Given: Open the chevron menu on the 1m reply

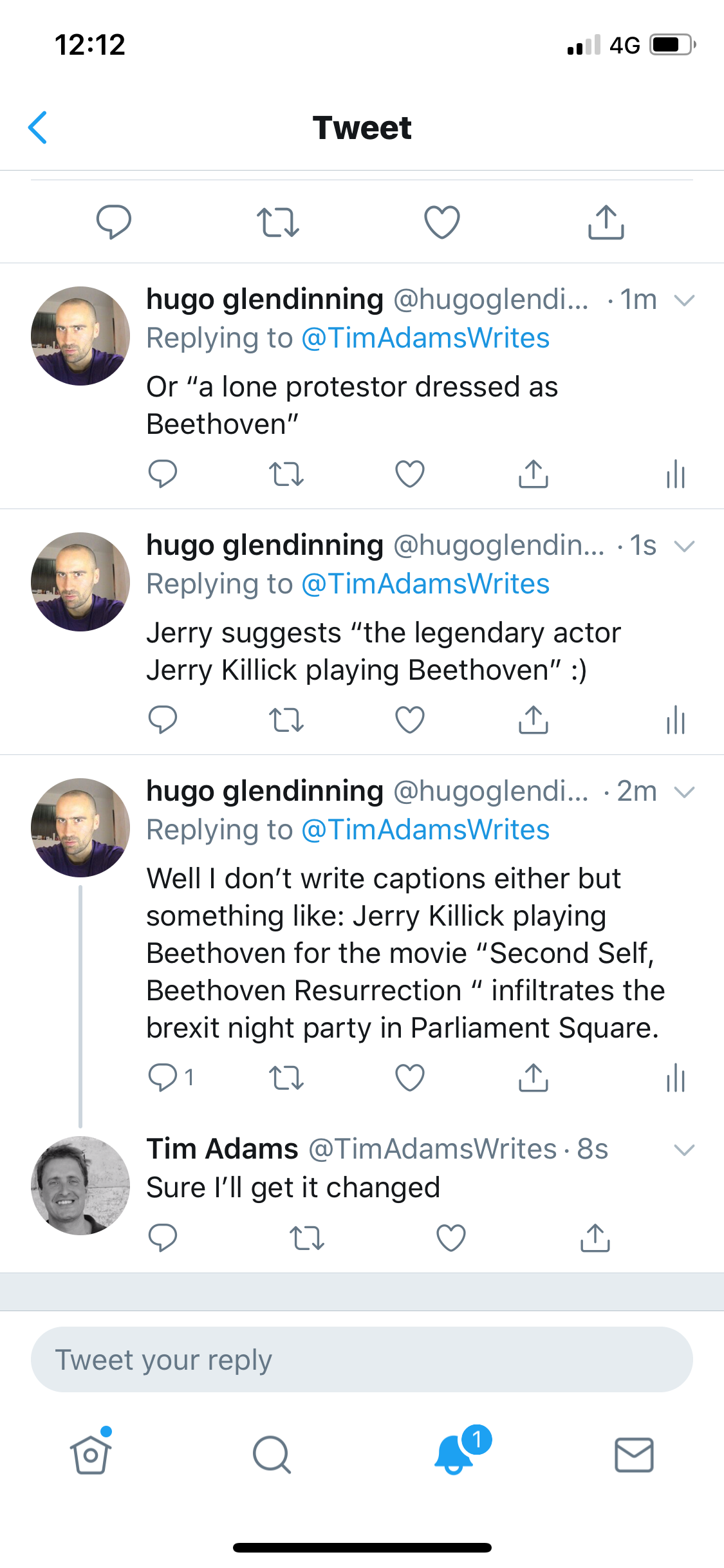Looking at the screenshot, I should pos(684,300).
